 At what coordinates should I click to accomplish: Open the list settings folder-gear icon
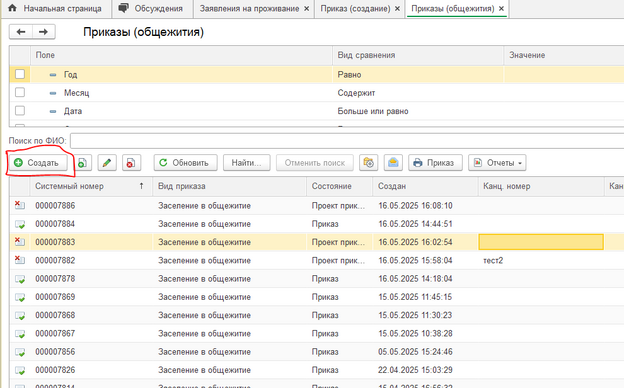(x=369, y=163)
